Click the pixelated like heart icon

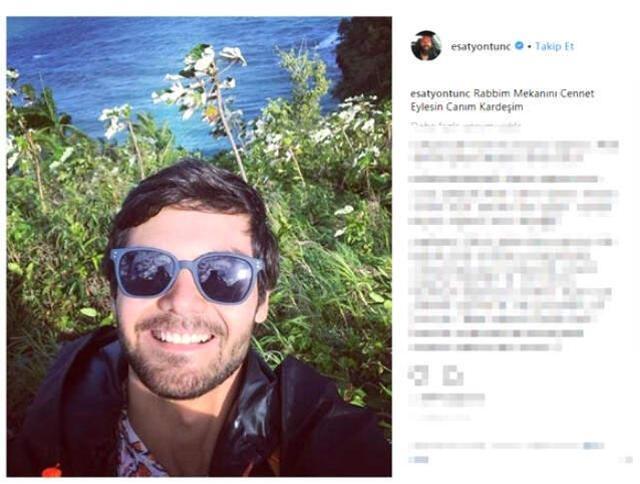419,375
